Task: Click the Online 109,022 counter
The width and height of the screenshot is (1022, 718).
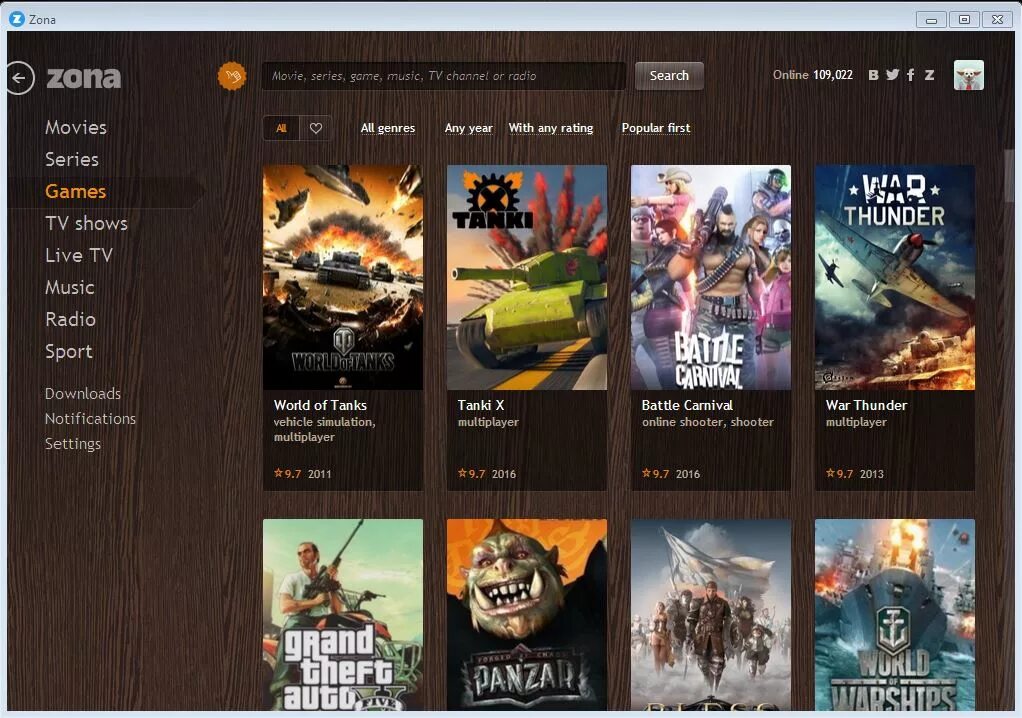Action: tap(813, 75)
